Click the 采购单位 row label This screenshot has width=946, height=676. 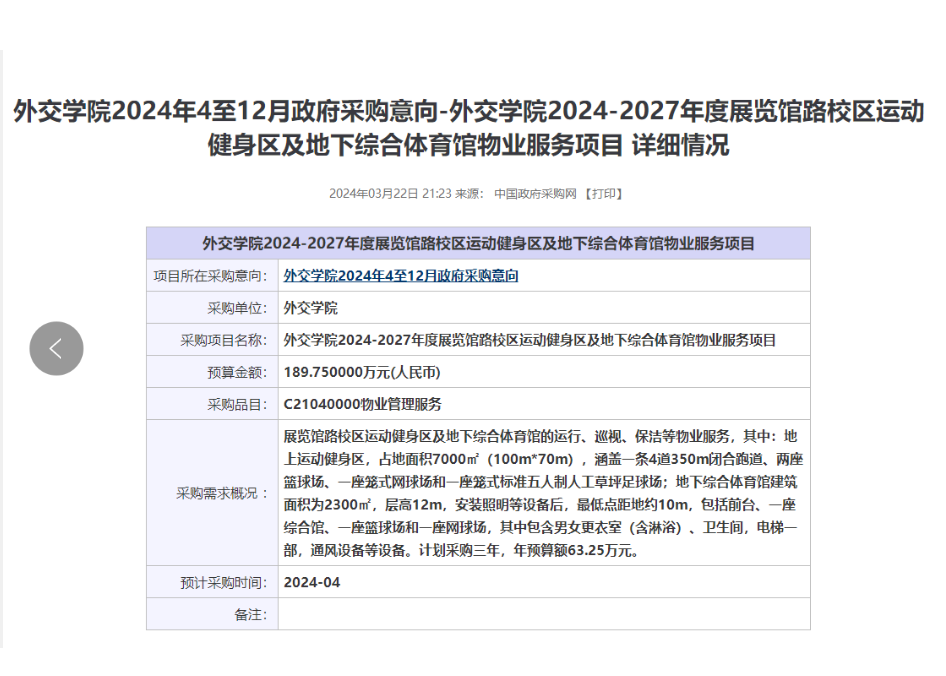[237, 308]
